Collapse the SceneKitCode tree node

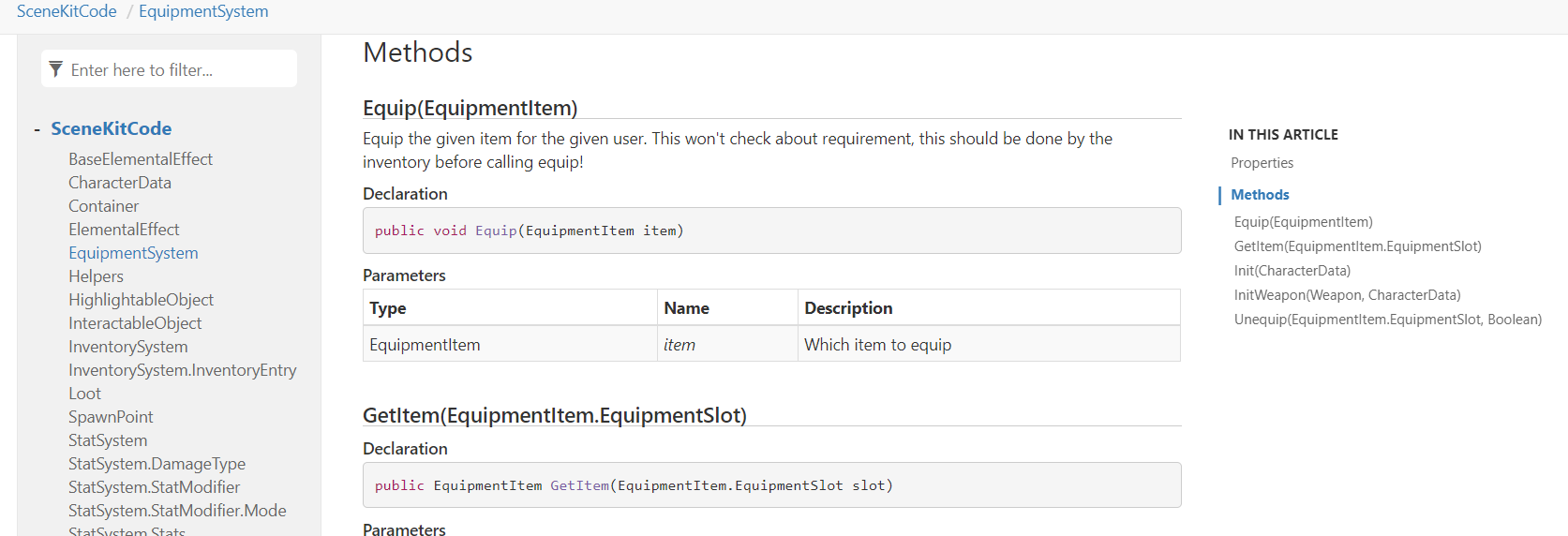[37, 129]
